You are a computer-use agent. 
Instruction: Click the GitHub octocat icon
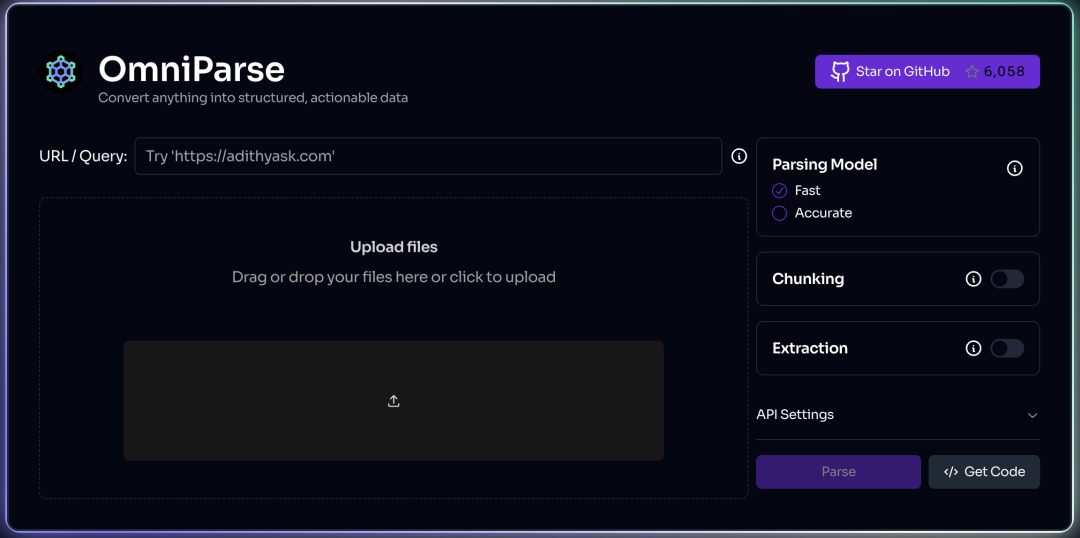(840, 72)
